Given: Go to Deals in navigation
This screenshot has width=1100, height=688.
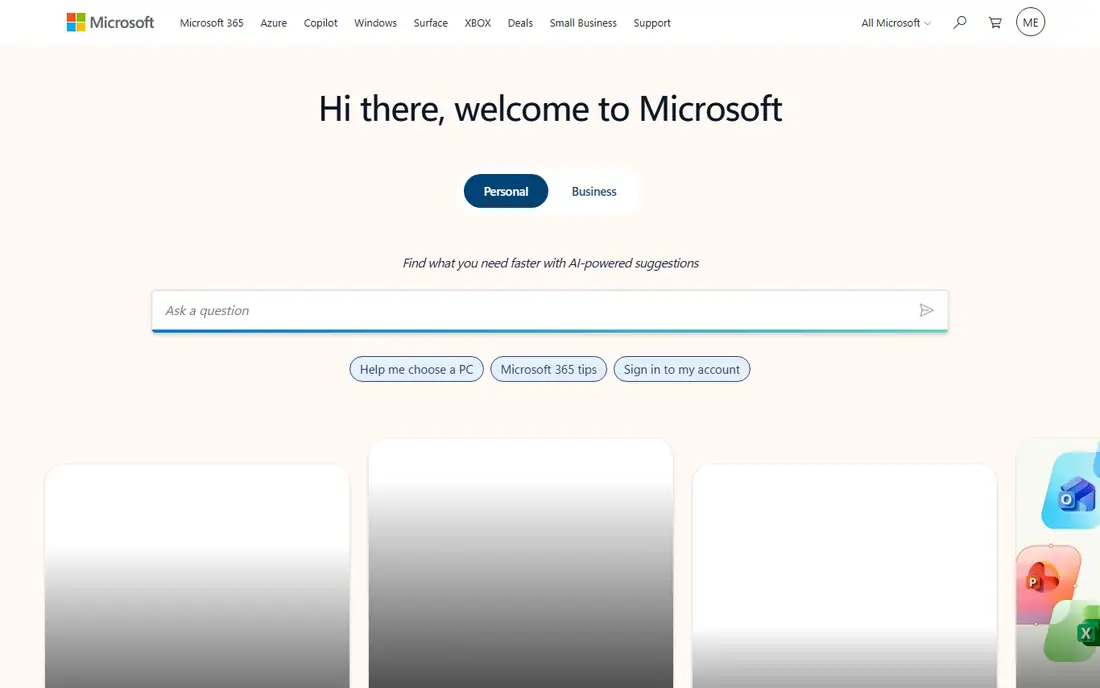Looking at the screenshot, I should point(521,22).
